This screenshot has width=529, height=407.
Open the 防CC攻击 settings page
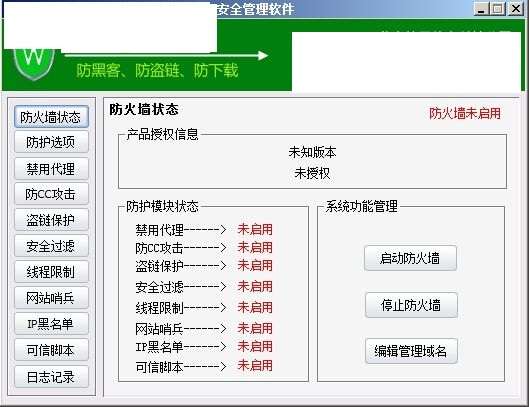tap(51, 194)
